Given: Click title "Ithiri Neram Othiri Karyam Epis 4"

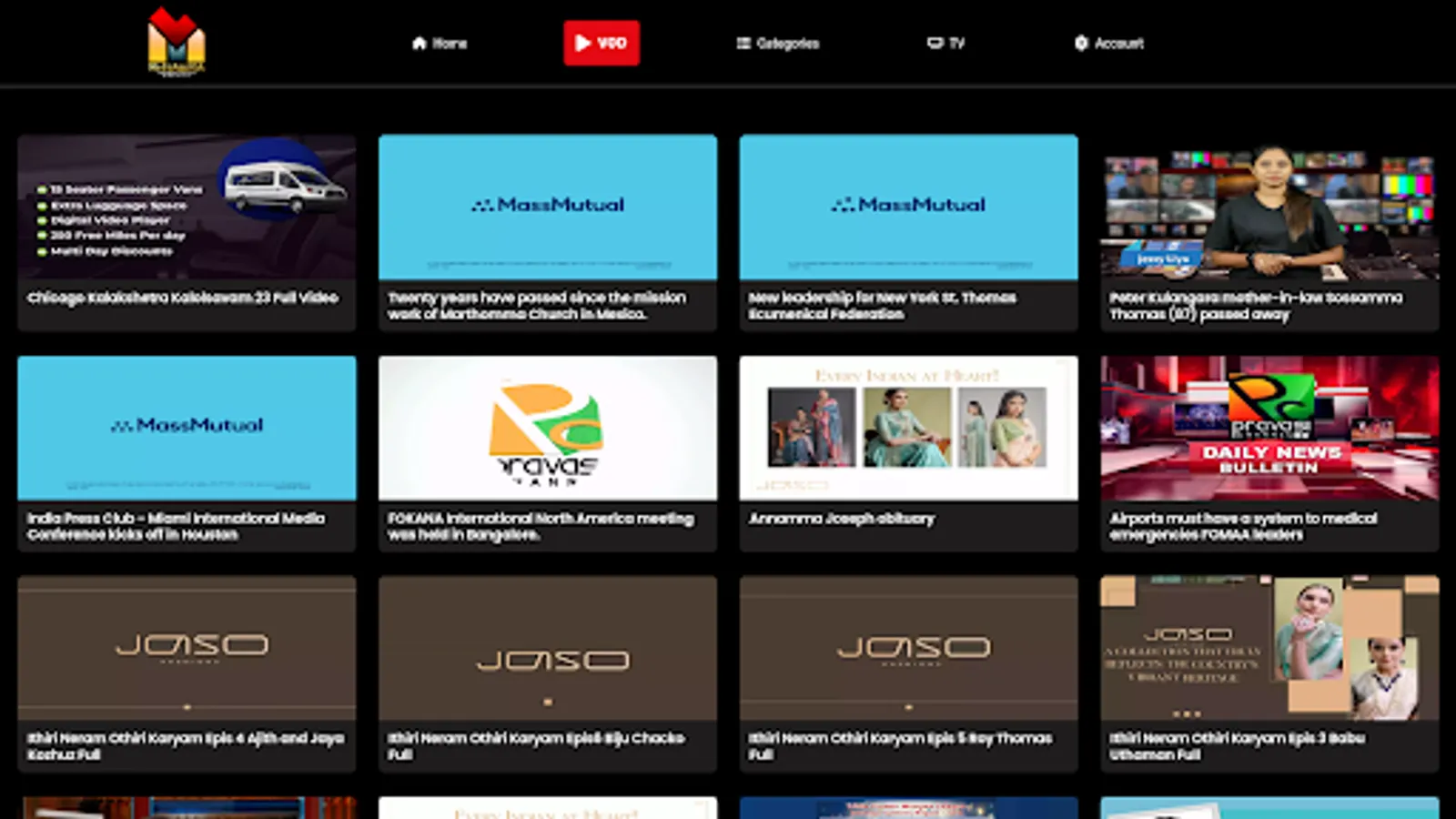Looking at the screenshot, I should point(186,746).
